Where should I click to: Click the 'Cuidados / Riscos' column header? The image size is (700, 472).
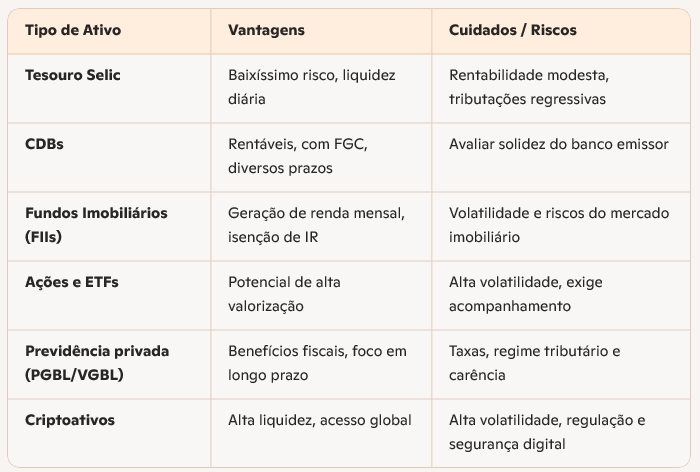coord(513,30)
